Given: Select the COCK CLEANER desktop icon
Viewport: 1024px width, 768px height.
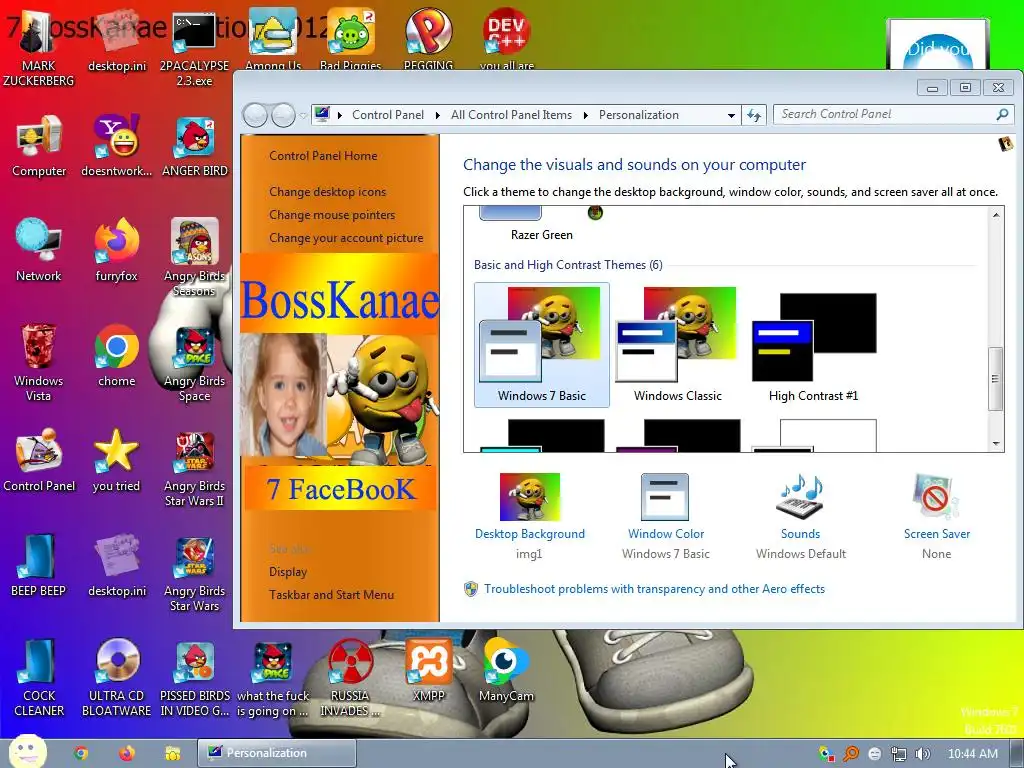Looking at the screenshot, I should [x=39, y=677].
